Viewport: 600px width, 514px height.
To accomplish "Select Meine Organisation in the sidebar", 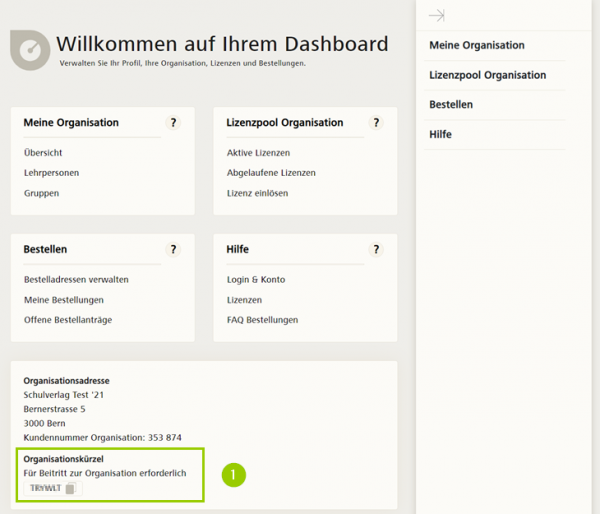I will 477,45.
